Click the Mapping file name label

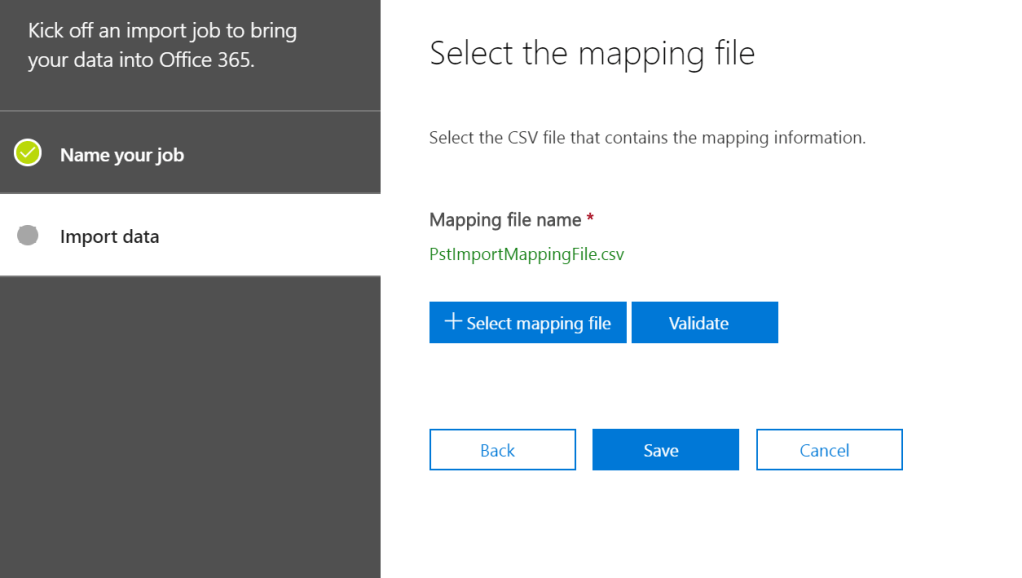pos(505,220)
